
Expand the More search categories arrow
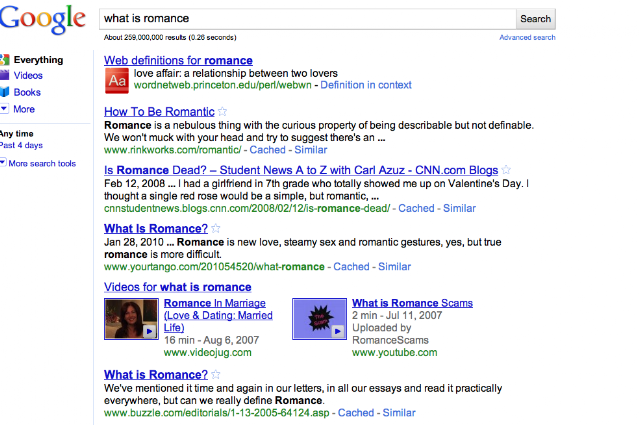pos(5,109)
